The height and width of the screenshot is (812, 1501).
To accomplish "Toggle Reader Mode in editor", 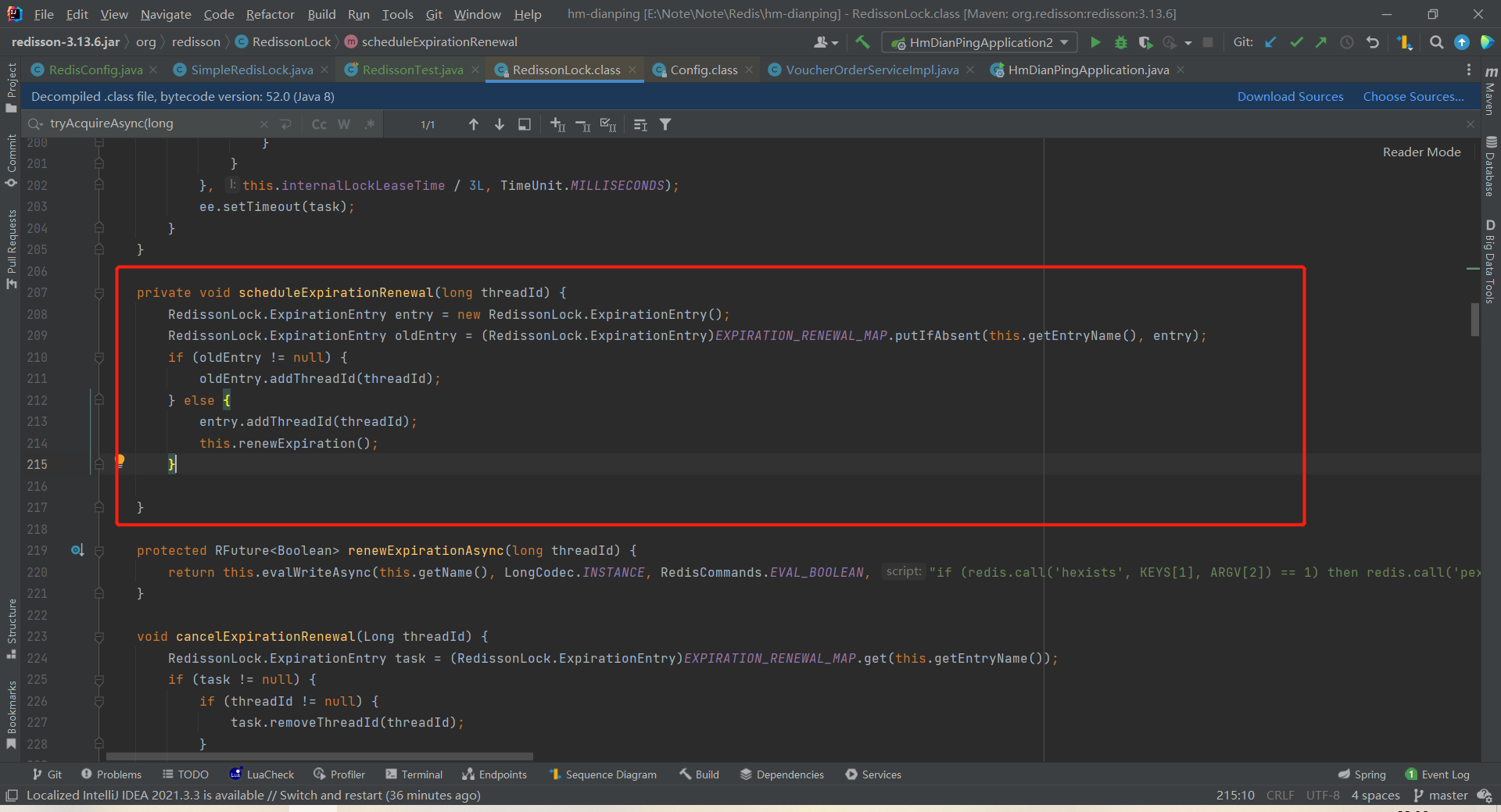I will (x=1421, y=152).
